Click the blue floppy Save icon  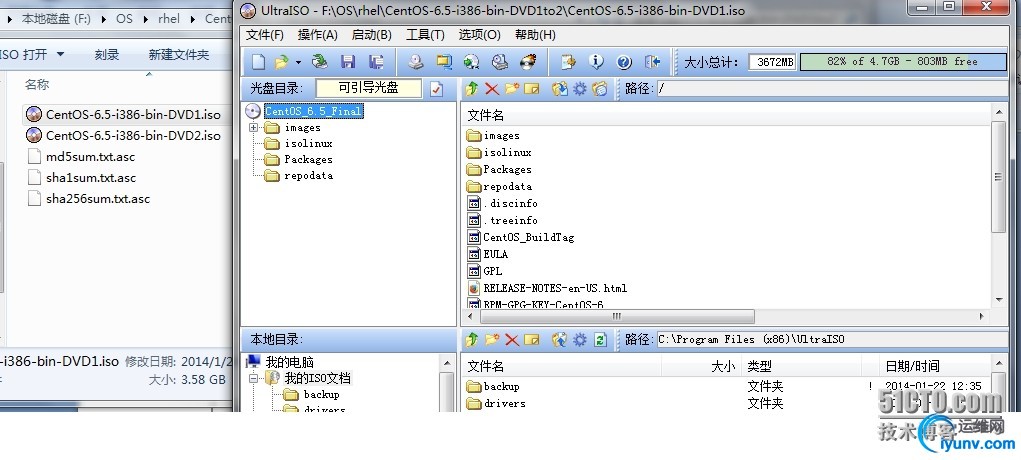(348, 62)
